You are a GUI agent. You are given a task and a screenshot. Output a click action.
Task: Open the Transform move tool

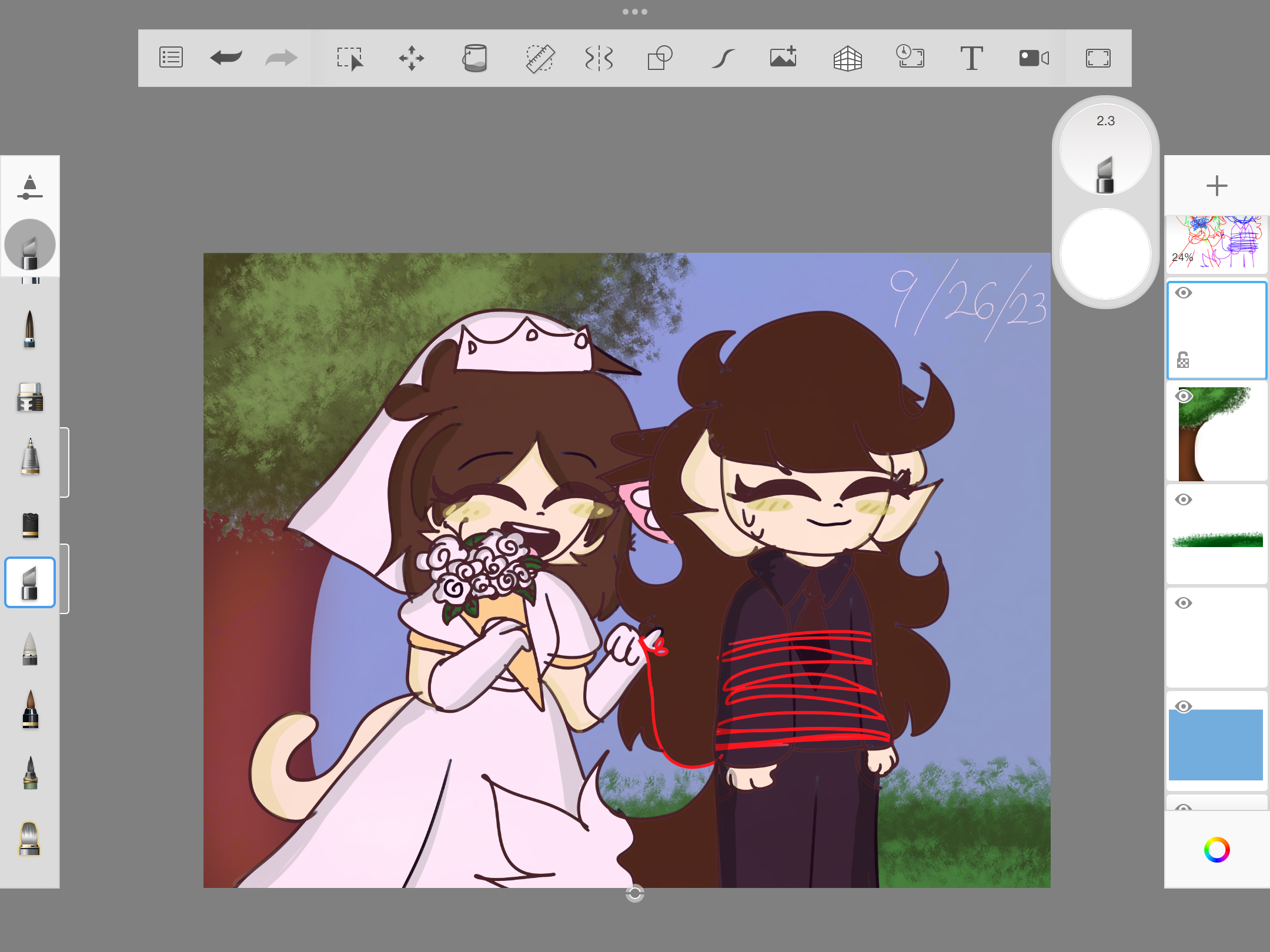411,58
